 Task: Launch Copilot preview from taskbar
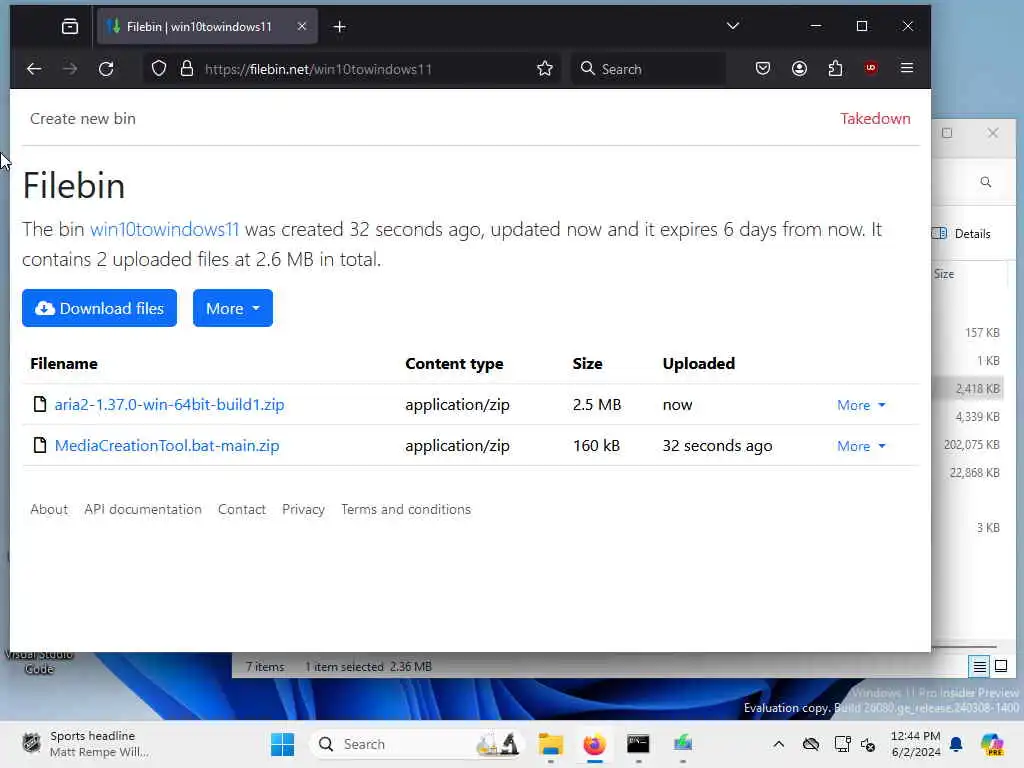pos(992,744)
